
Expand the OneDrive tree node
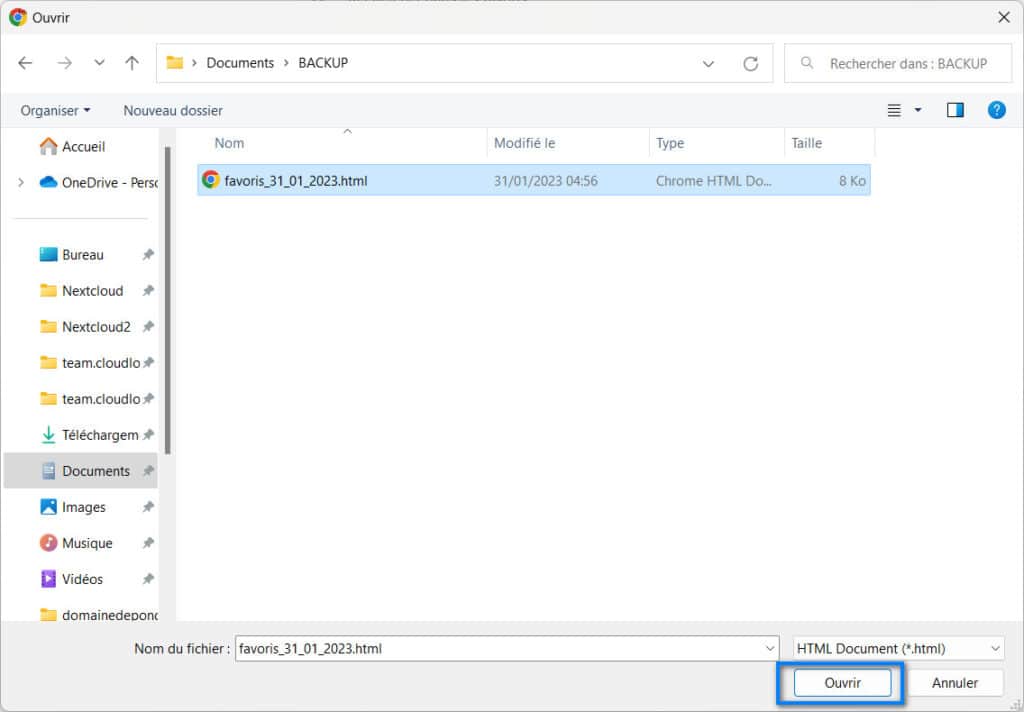21,183
